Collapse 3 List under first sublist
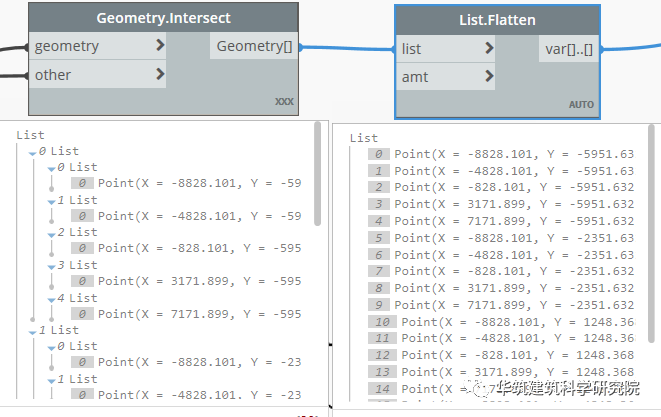The width and height of the screenshot is (661, 417). pos(51,267)
